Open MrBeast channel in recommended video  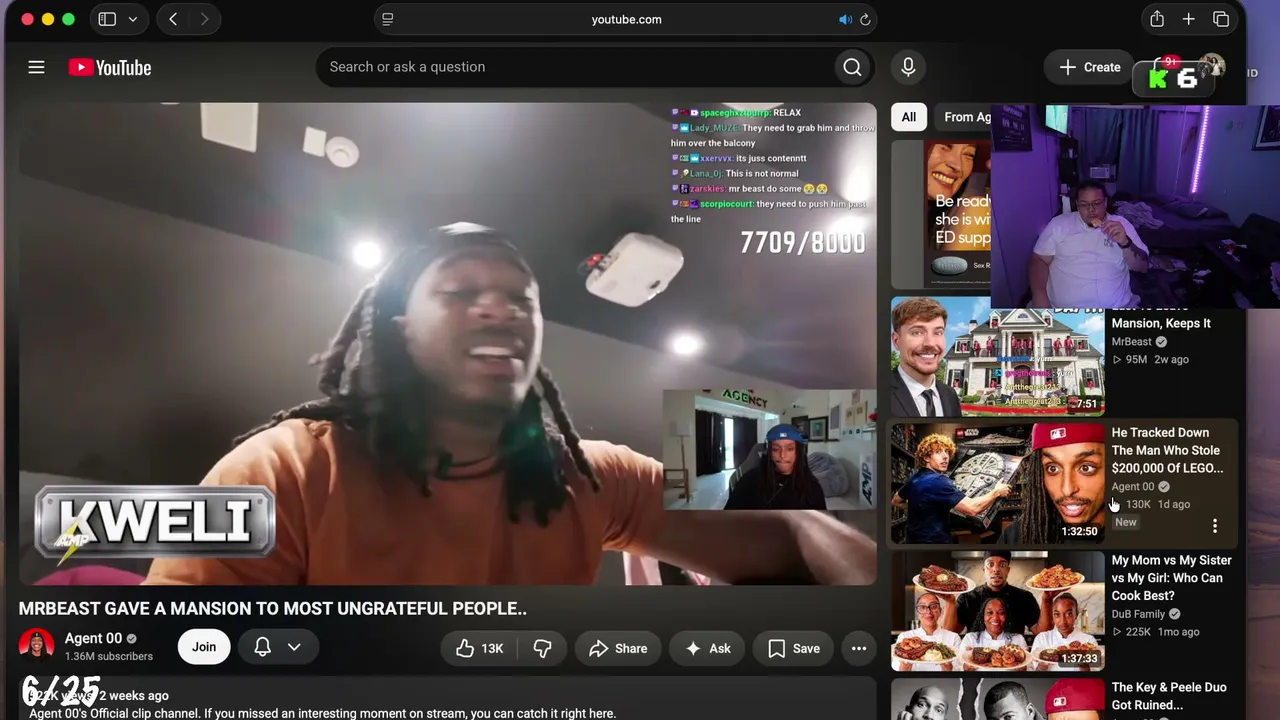(1132, 341)
